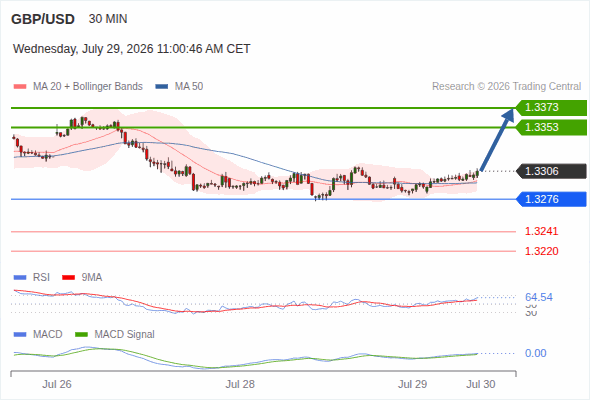Click the 64.54 RSI value
Viewport: 590px width, 400px height.
point(539,297)
